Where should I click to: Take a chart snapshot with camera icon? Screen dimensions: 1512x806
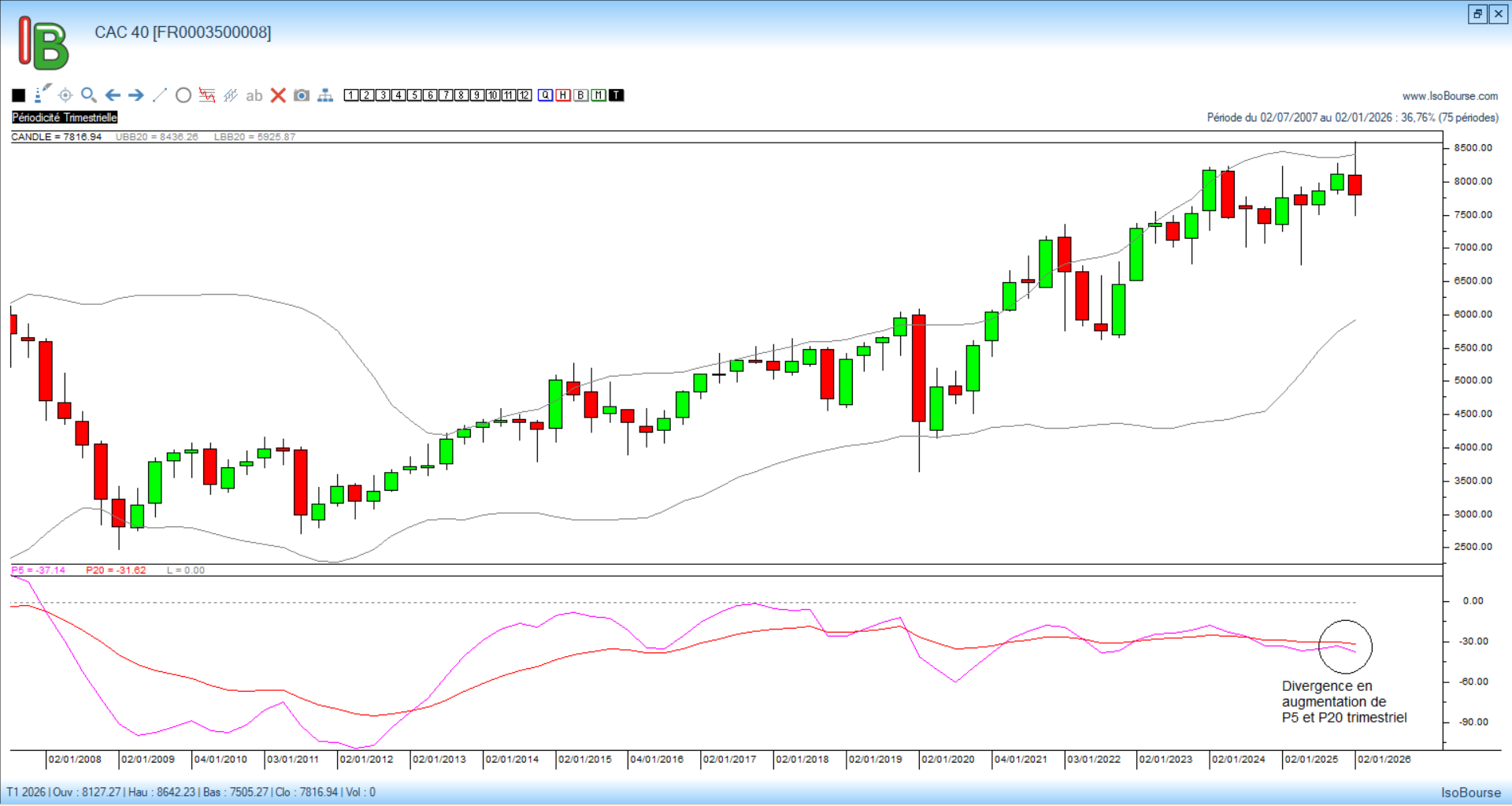pos(302,95)
